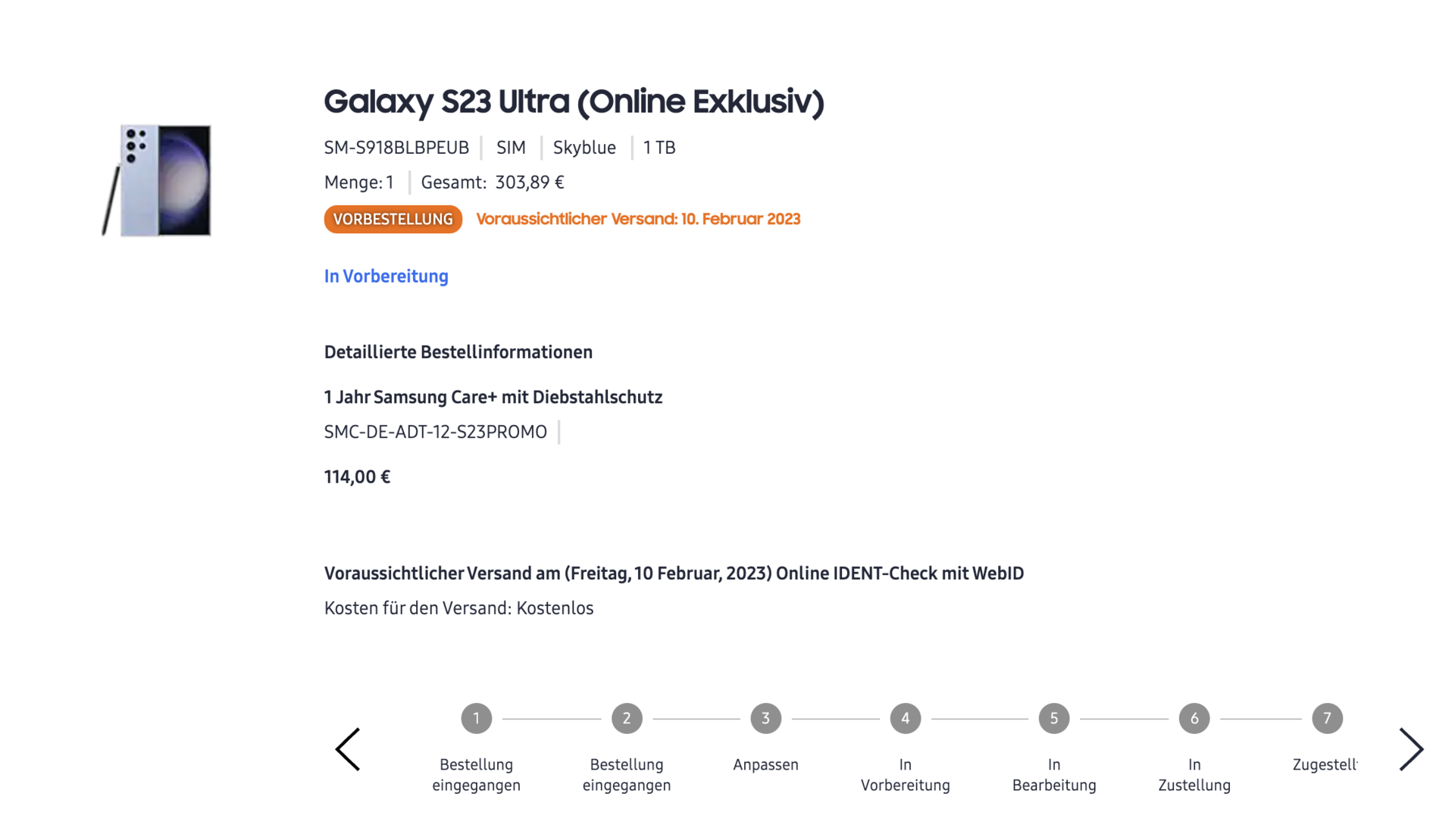The height and width of the screenshot is (840, 1455).
Task: Click the left arrow of order tracker
Action: coord(348,749)
